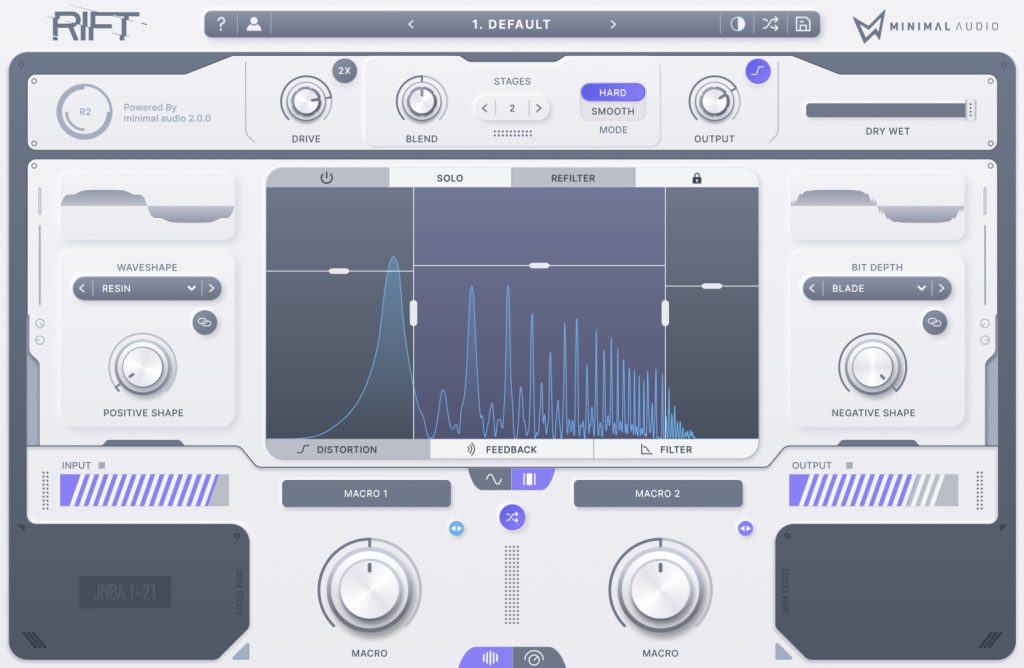
Task: Click the contrast theme icon in the top bar
Action: (x=738, y=23)
